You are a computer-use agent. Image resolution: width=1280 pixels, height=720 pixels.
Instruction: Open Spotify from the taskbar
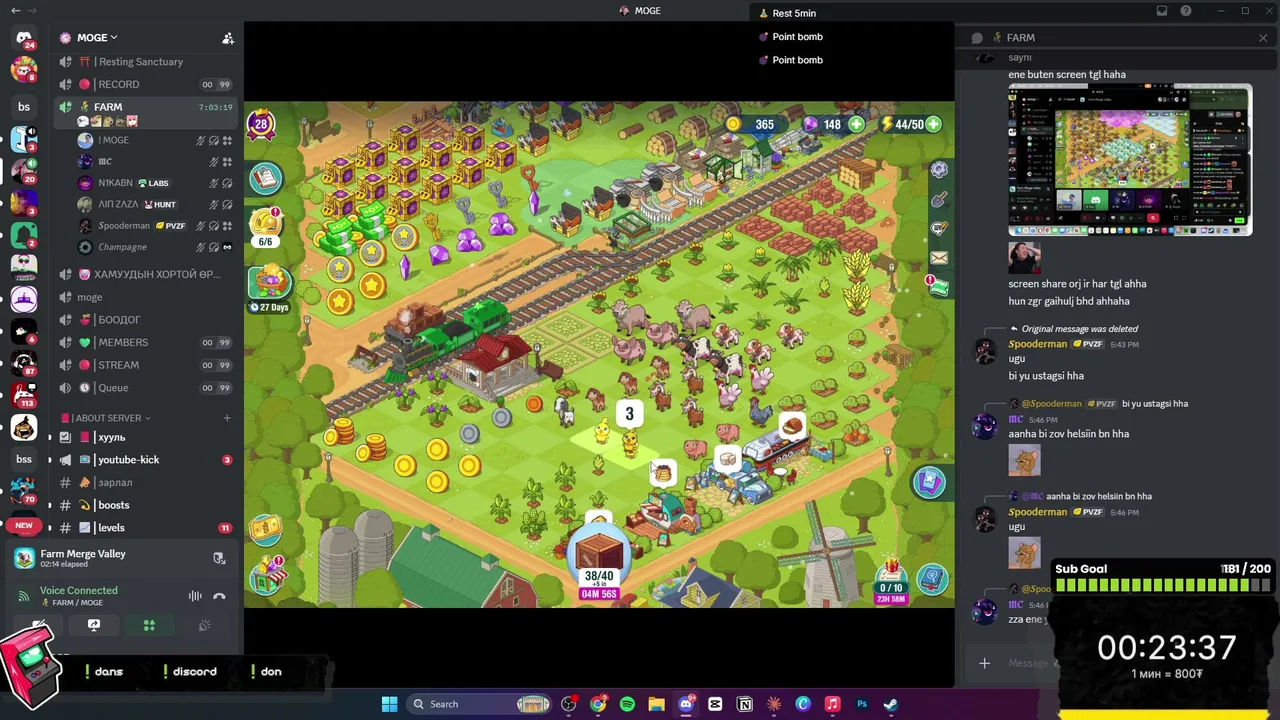627,704
